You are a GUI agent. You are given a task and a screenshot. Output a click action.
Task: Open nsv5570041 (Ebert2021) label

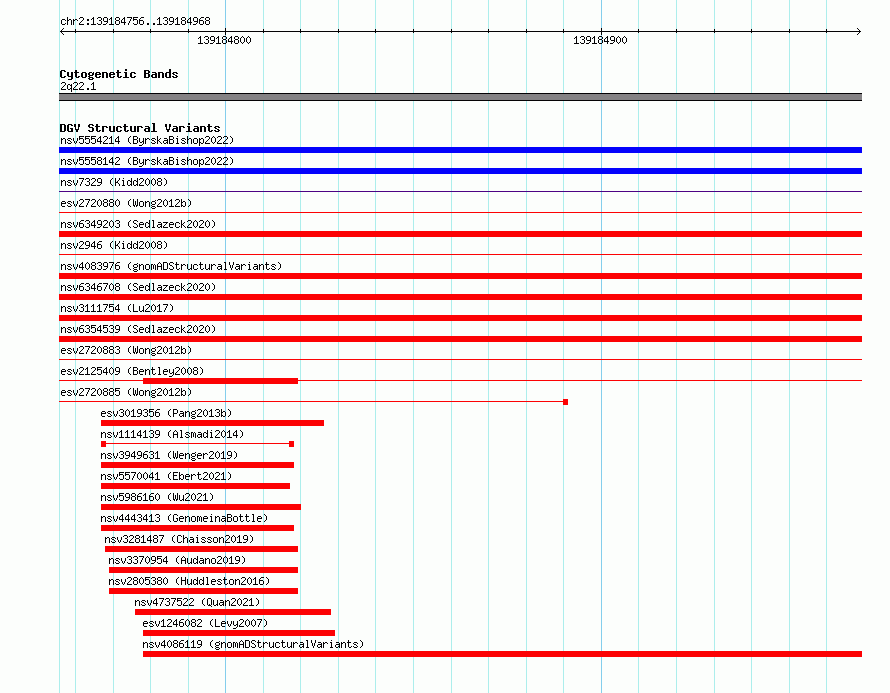[x=166, y=476]
